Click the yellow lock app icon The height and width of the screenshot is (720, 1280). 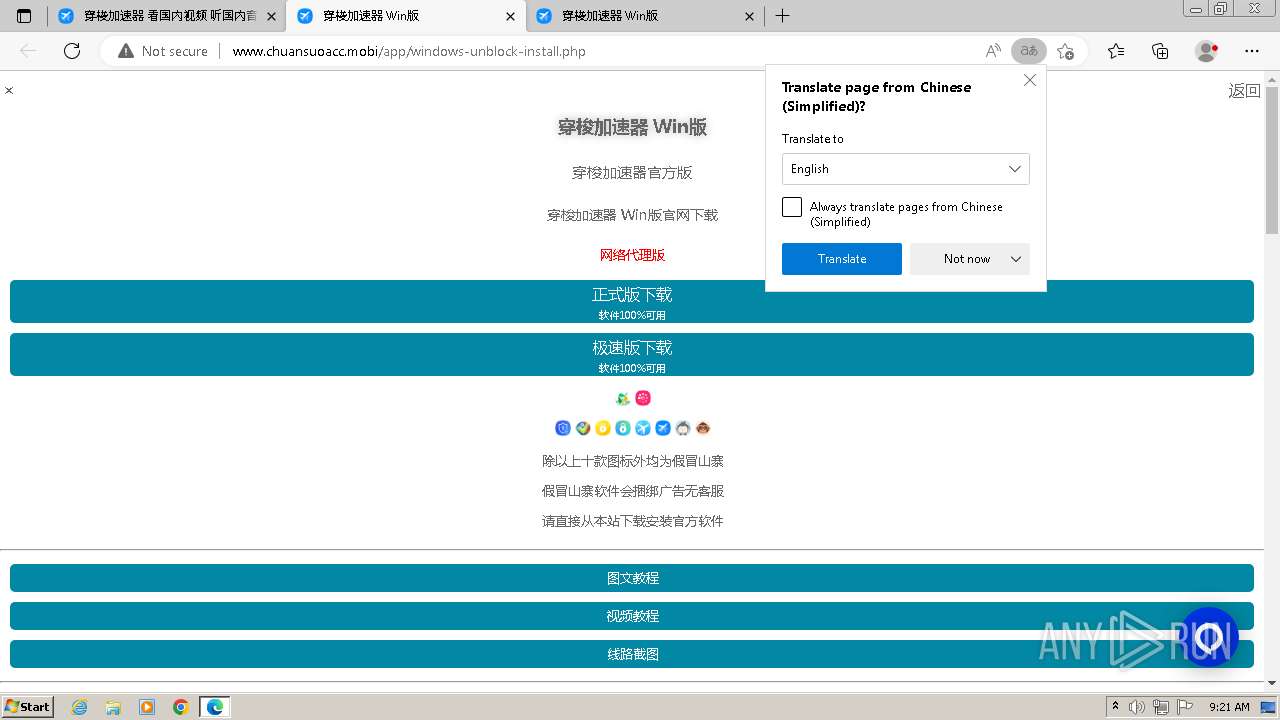click(x=603, y=428)
